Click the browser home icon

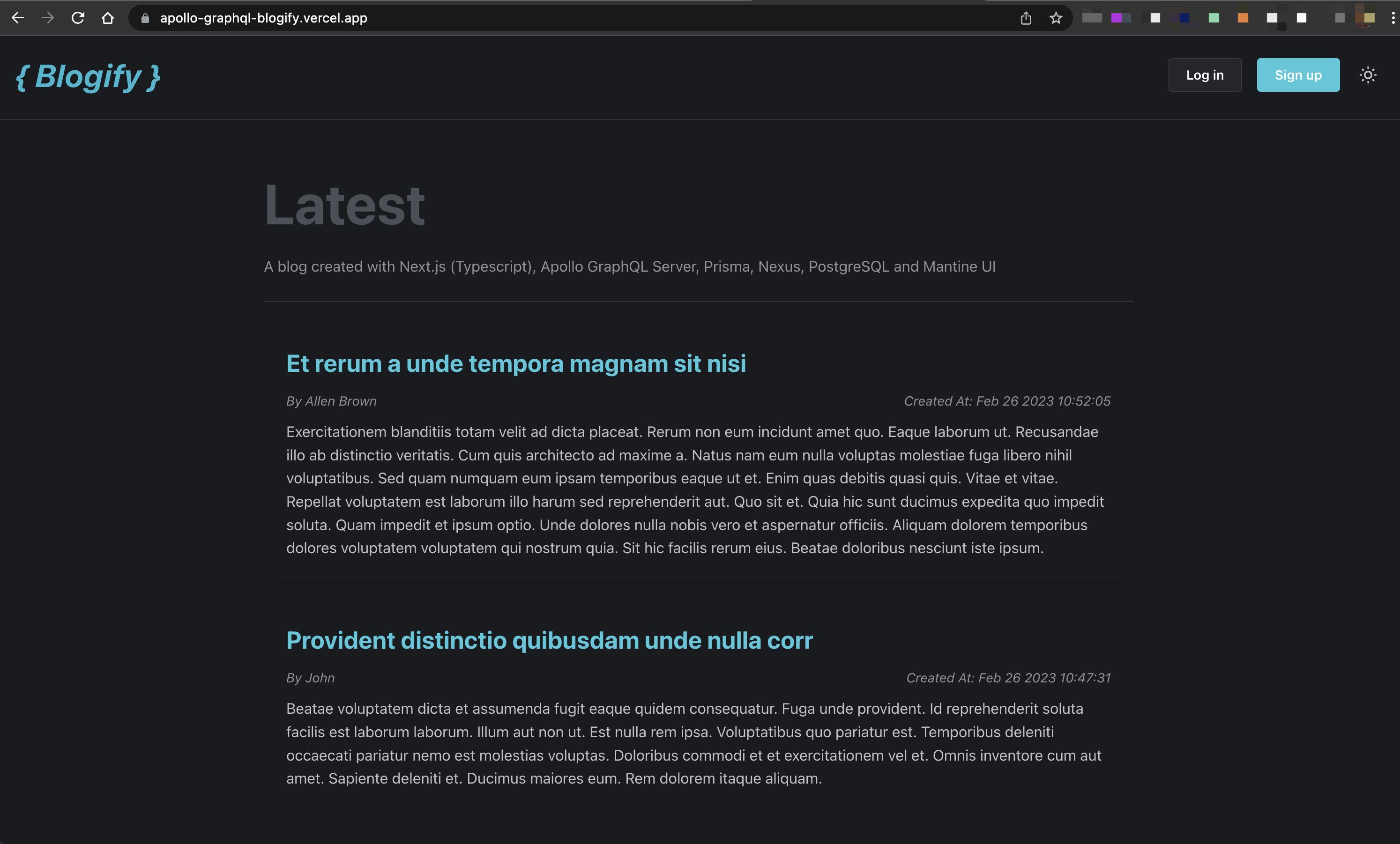[x=107, y=18]
